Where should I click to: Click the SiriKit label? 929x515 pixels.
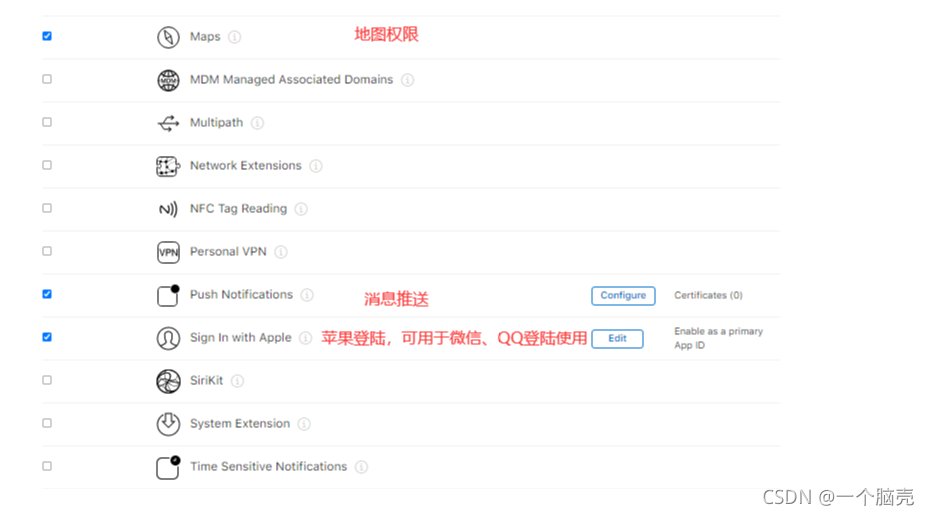click(x=206, y=380)
